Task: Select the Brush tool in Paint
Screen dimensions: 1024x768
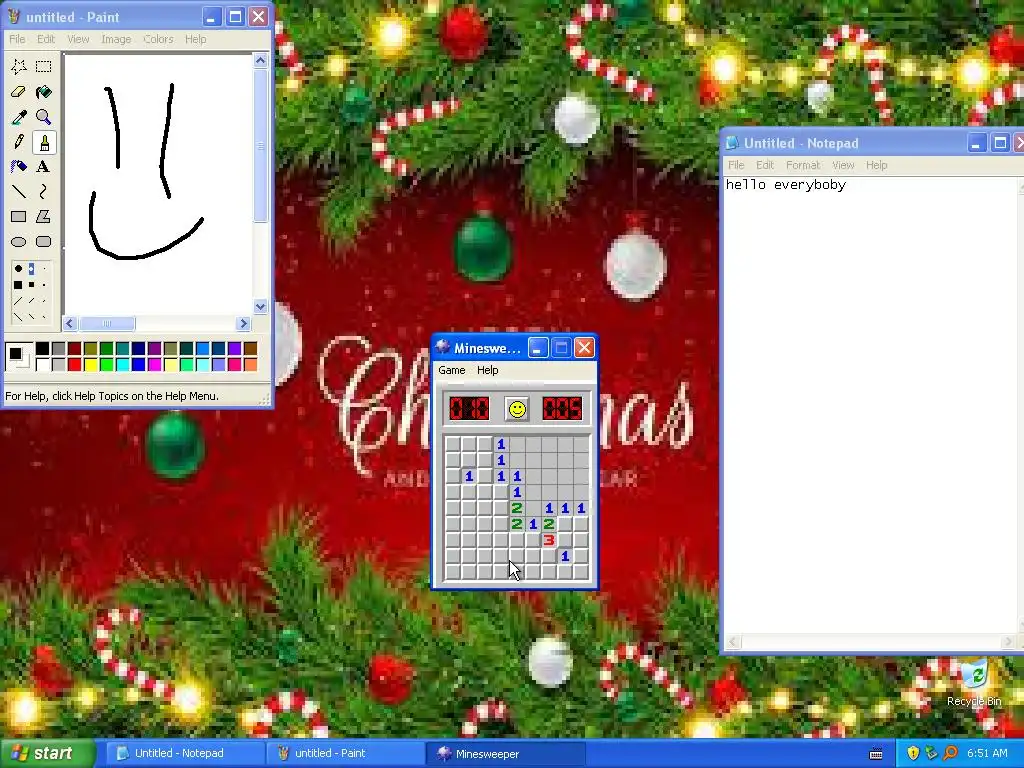Action: coord(43,142)
